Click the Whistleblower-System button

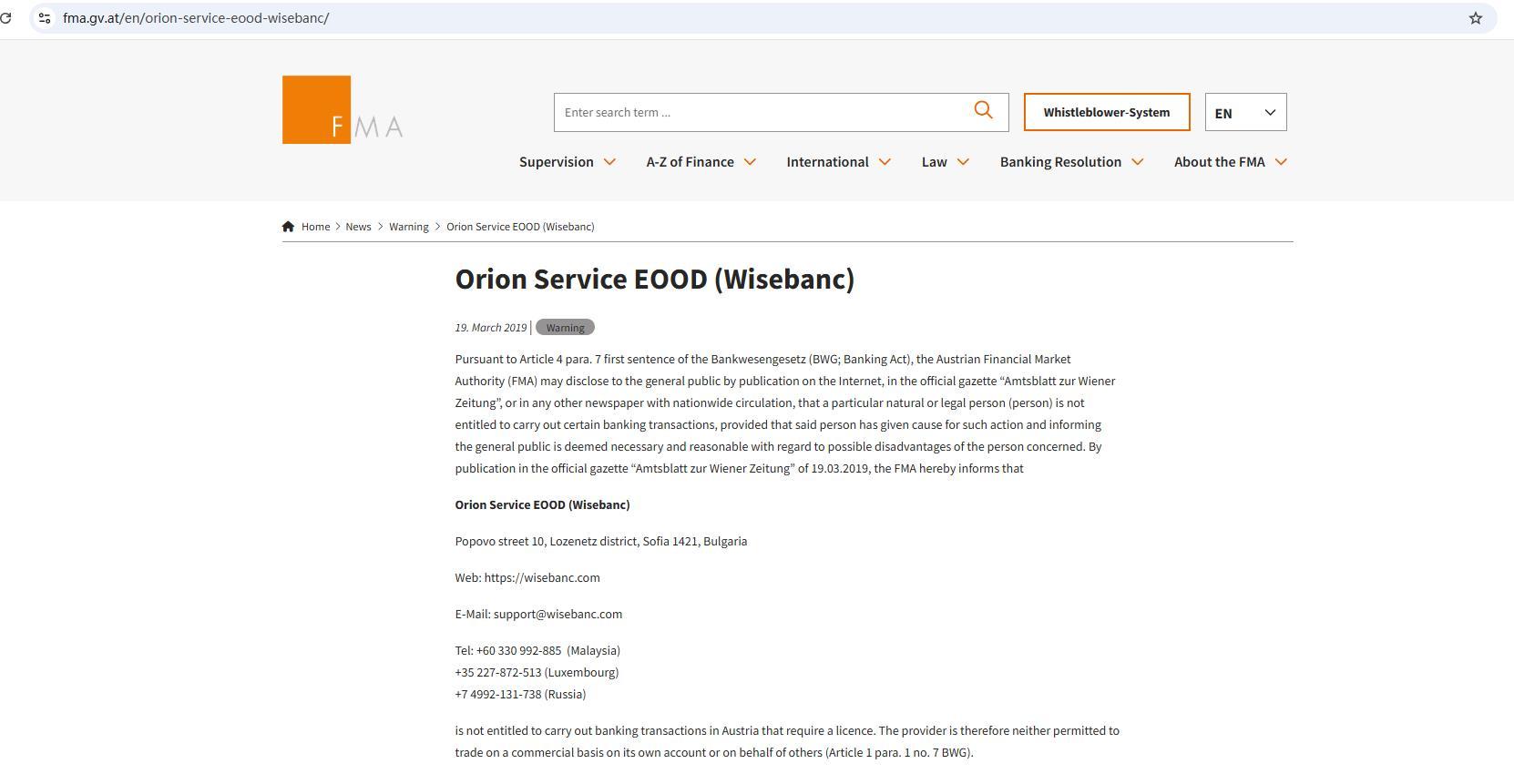[x=1107, y=112]
